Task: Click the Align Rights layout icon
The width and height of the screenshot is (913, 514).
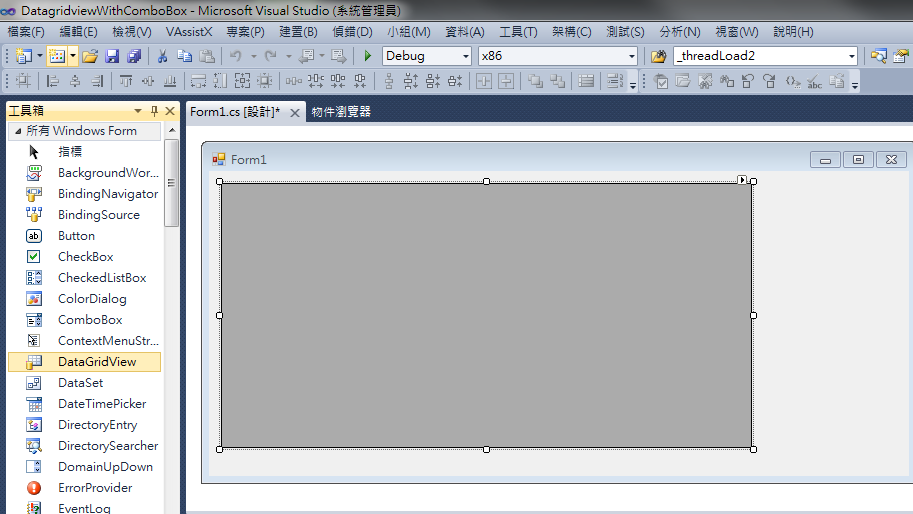Action: coord(97,81)
